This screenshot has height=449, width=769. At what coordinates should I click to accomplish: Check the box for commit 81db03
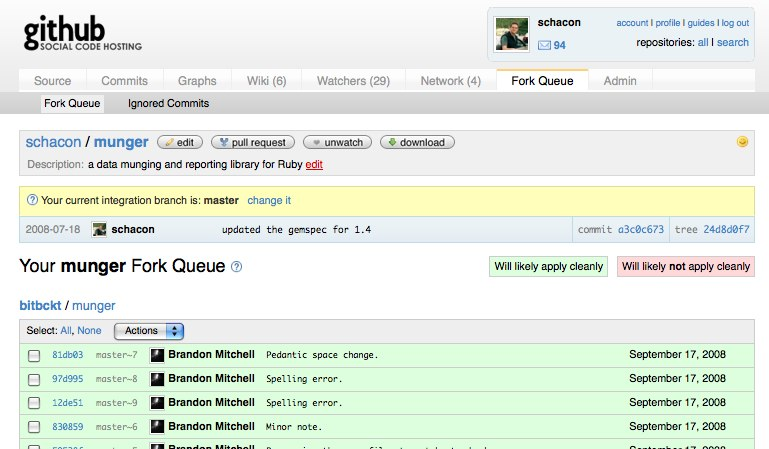tap(34, 356)
